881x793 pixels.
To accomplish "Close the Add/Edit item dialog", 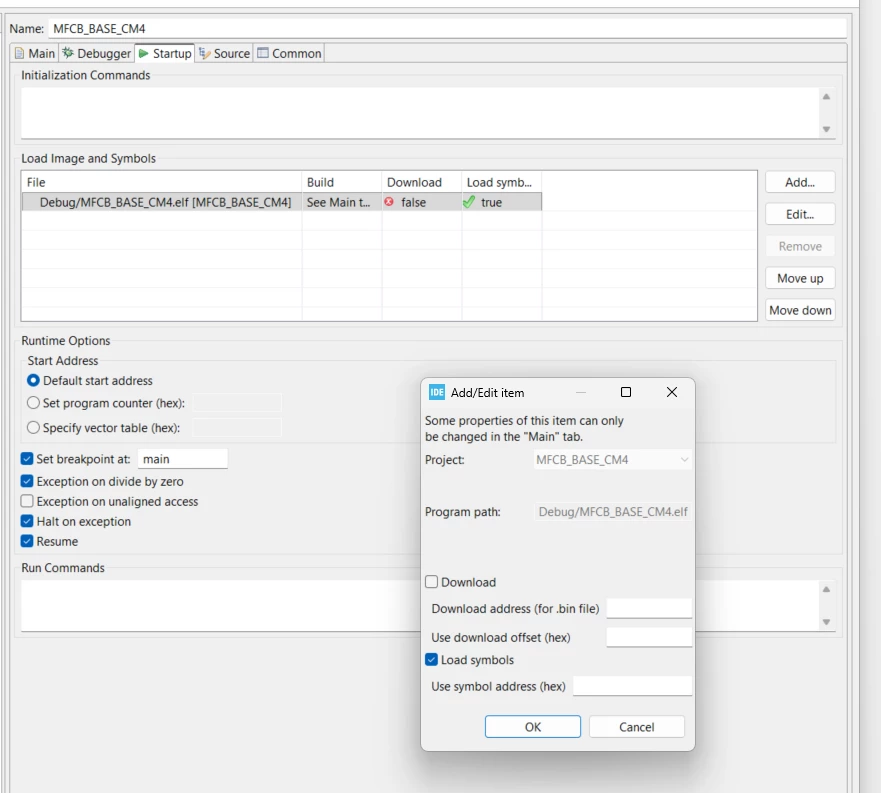I will (x=671, y=392).
